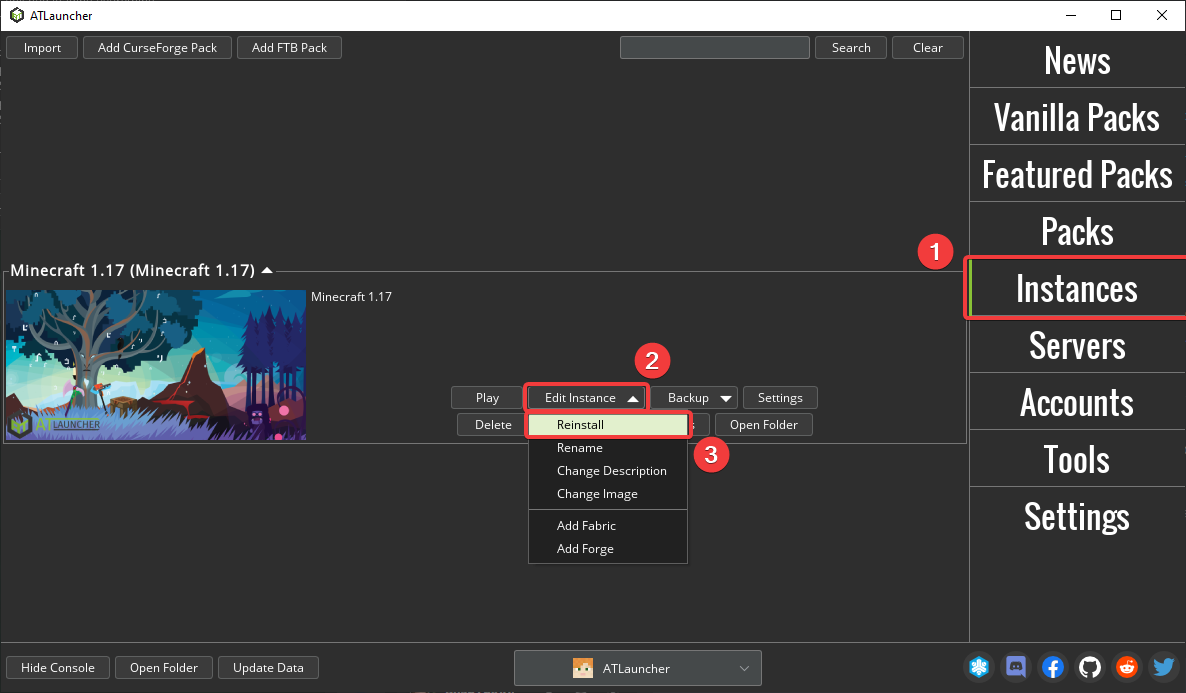This screenshot has width=1186, height=693.
Task: Click the ATLauncher logo in title bar
Action: point(17,15)
